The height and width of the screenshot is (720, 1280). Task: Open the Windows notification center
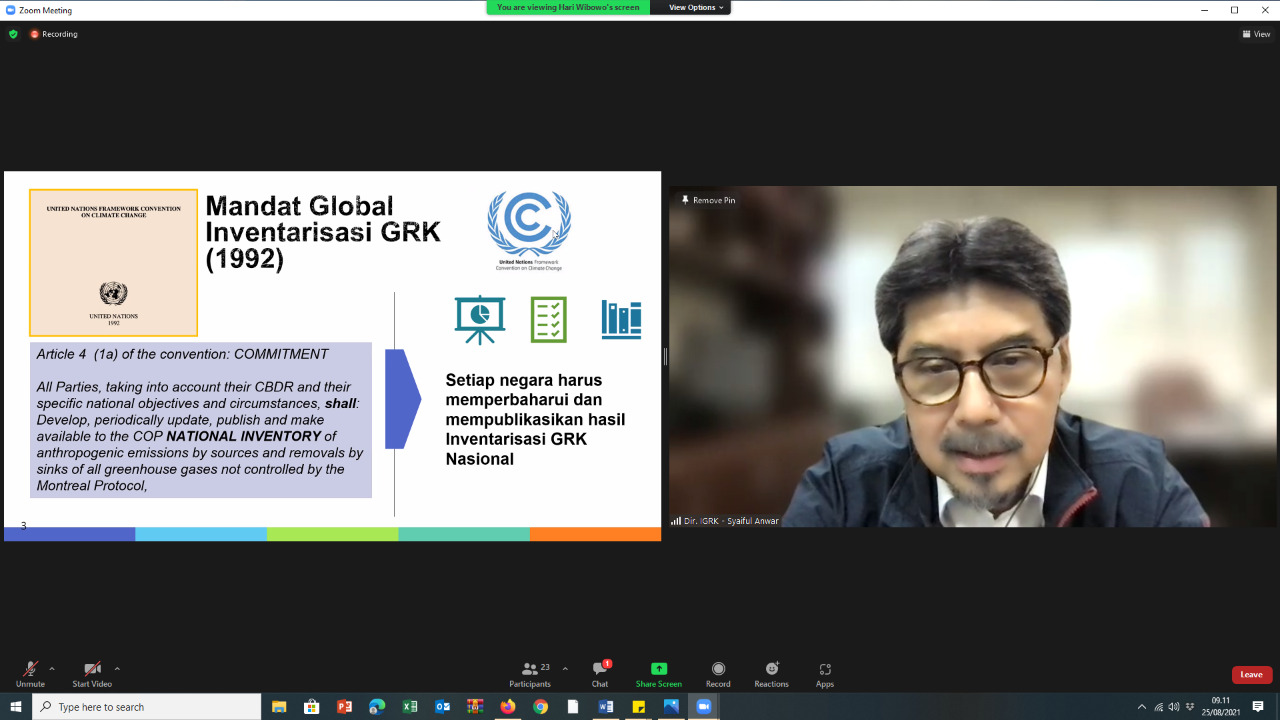tap(1258, 707)
